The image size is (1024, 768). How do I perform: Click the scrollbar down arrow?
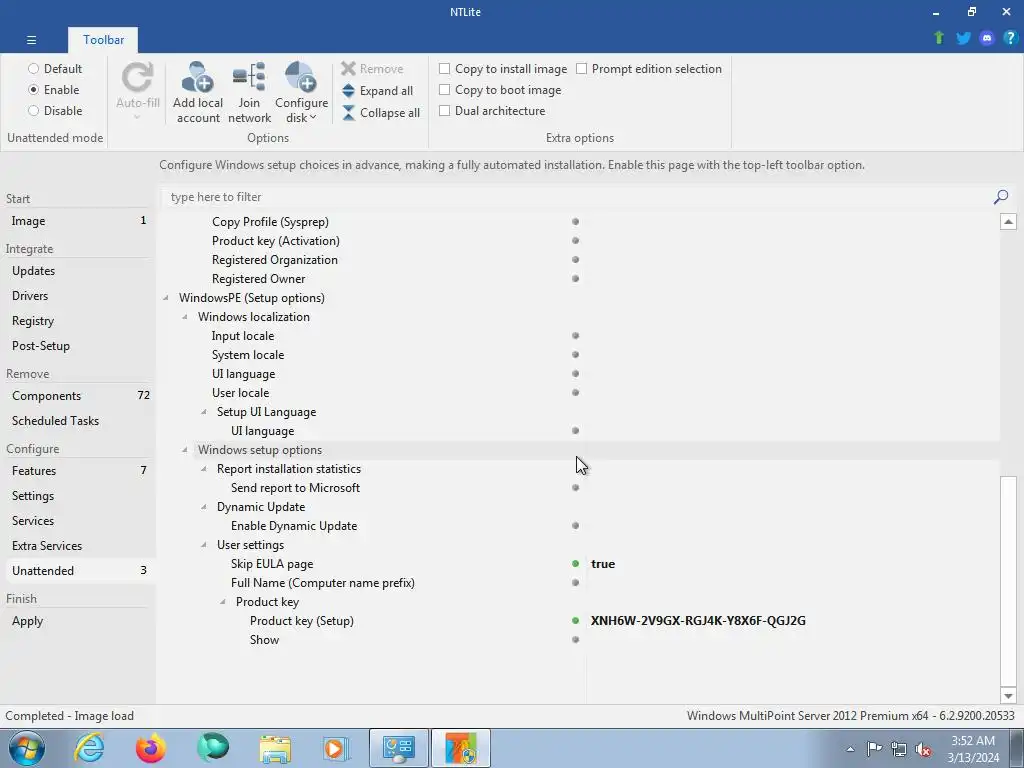click(1008, 696)
